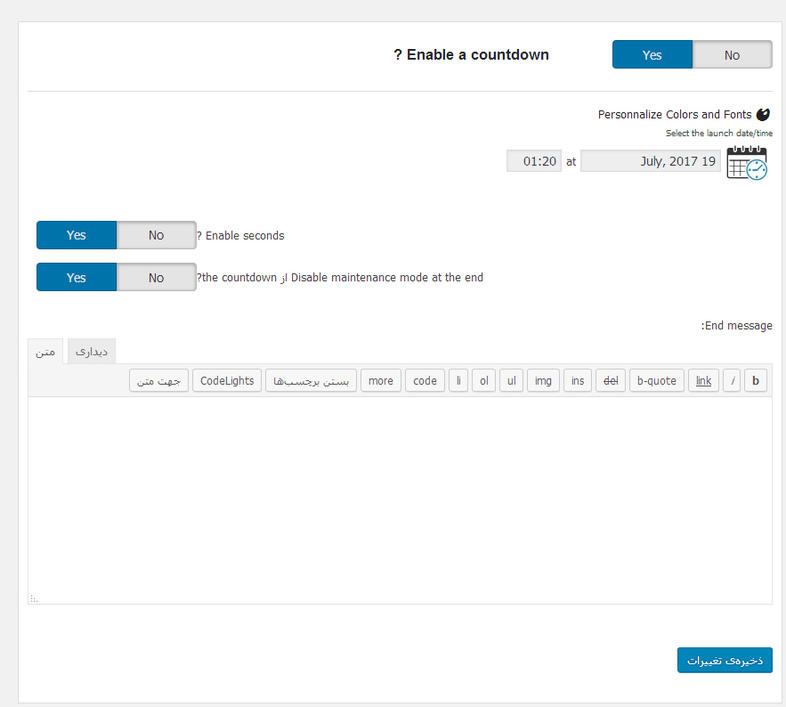Open Personnalize Colors and Fonts link
Screen dimensions: 786x707
[674, 114]
